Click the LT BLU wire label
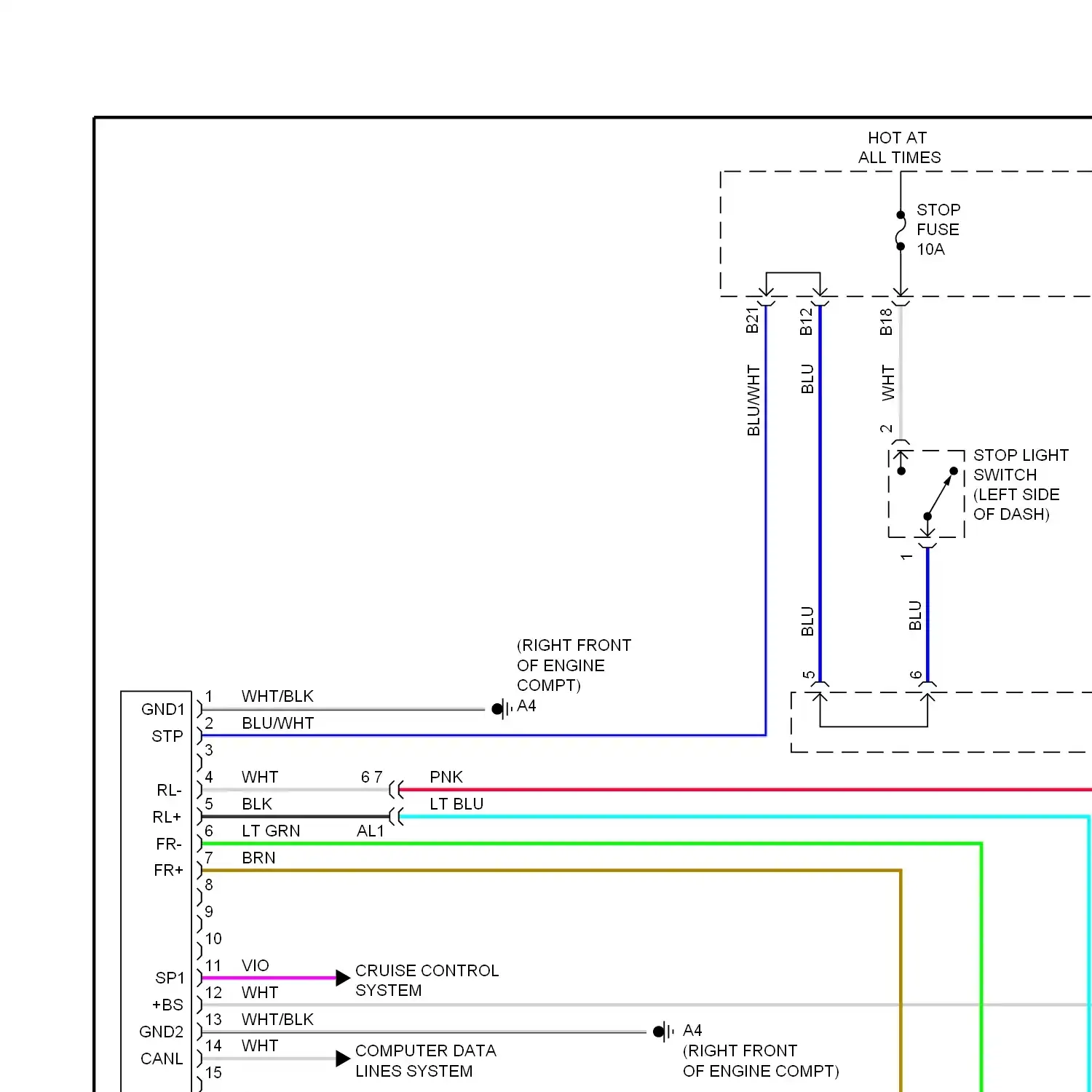1092x1092 pixels. [456, 804]
